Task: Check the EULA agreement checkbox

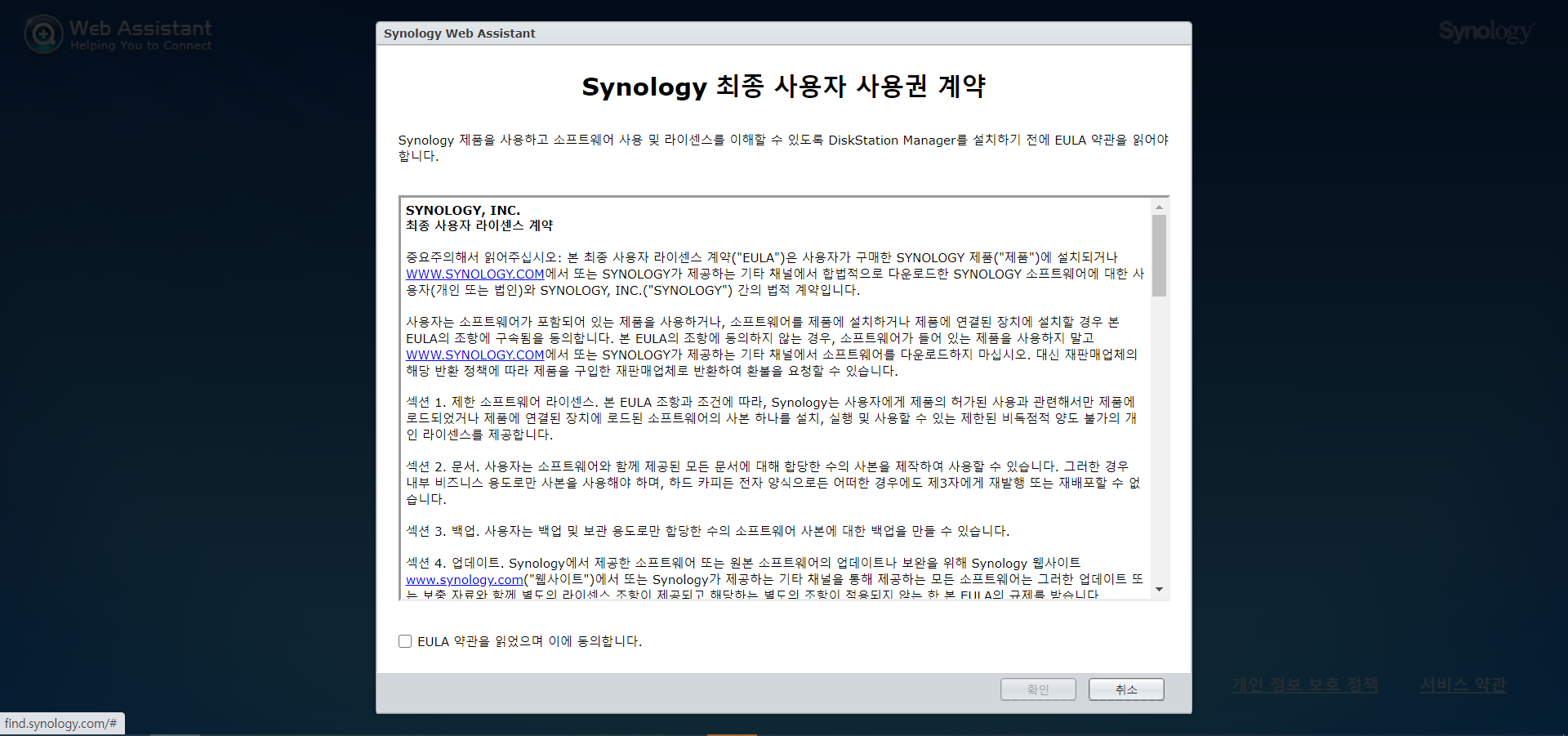Action: pos(405,641)
